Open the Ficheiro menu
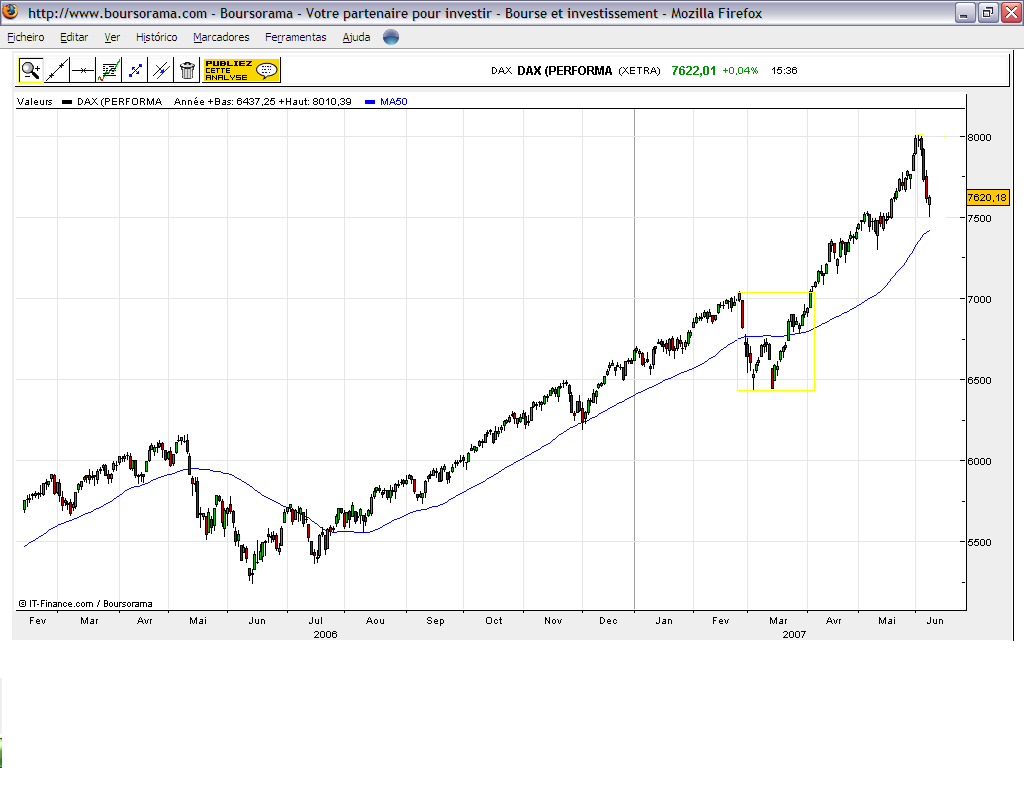This screenshot has height=800, width=1024. [x=25, y=37]
